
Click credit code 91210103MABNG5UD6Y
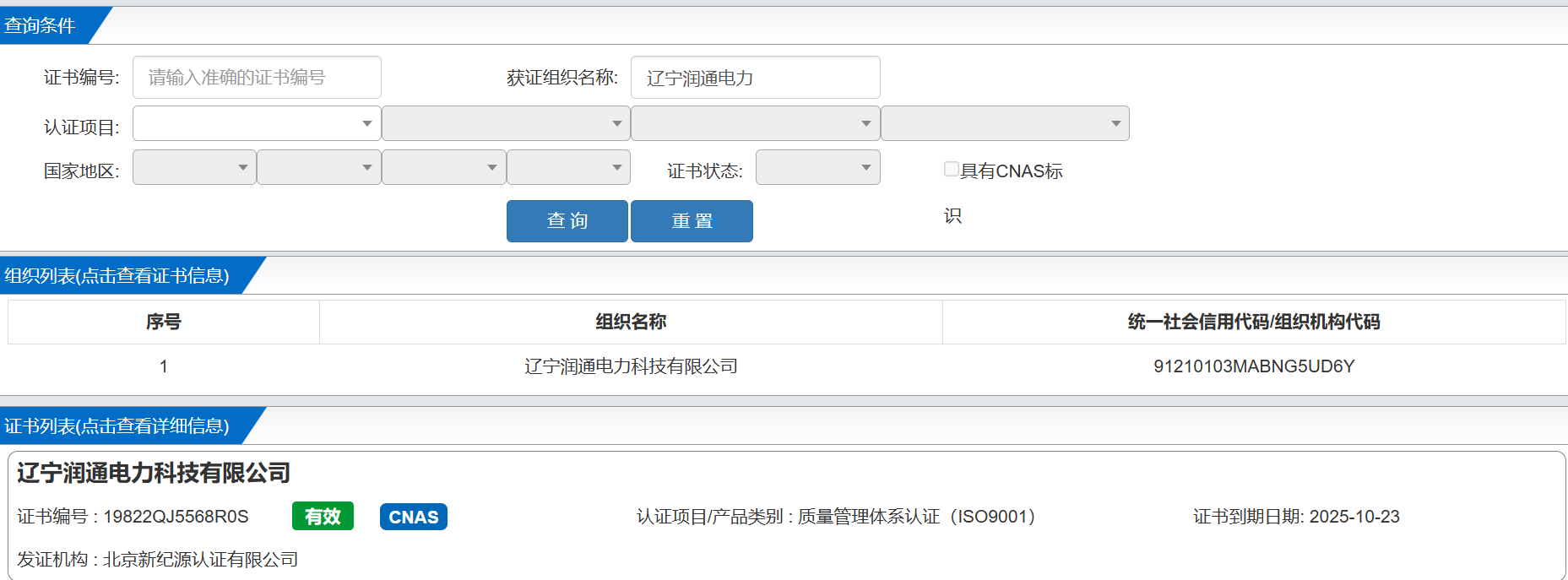(x=1254, y=366)
